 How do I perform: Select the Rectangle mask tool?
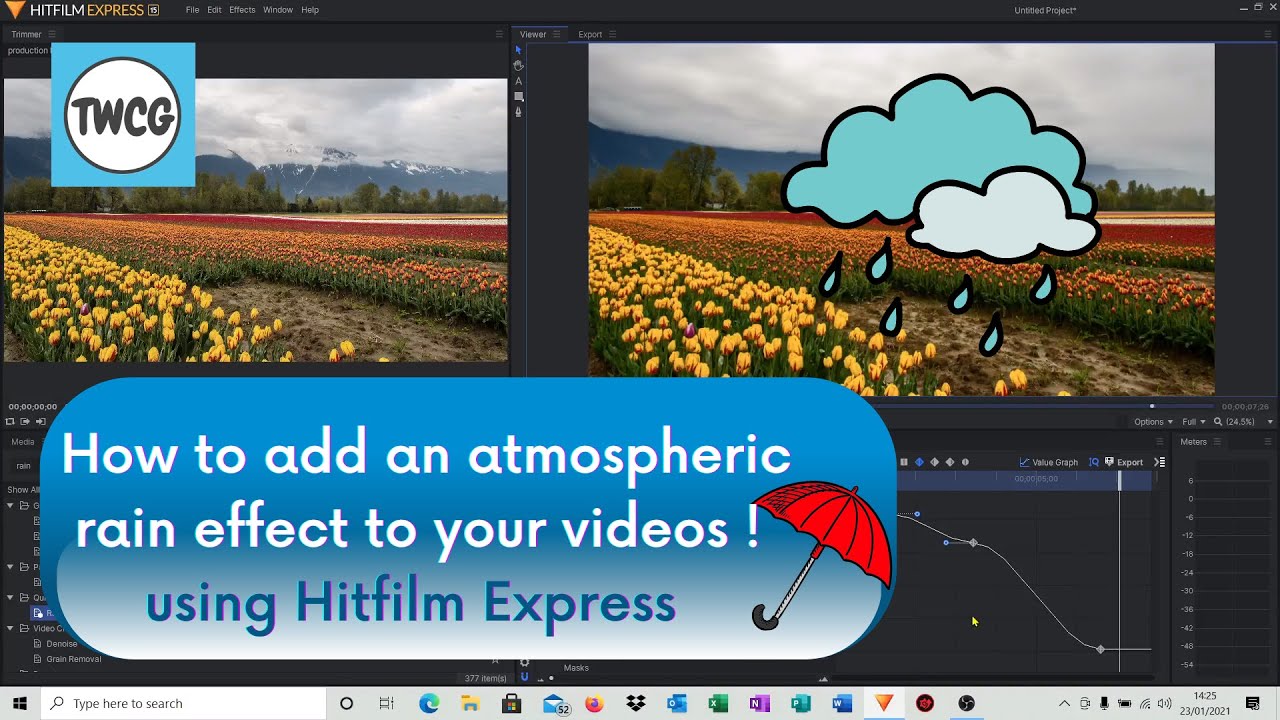[x=518, y=97]
